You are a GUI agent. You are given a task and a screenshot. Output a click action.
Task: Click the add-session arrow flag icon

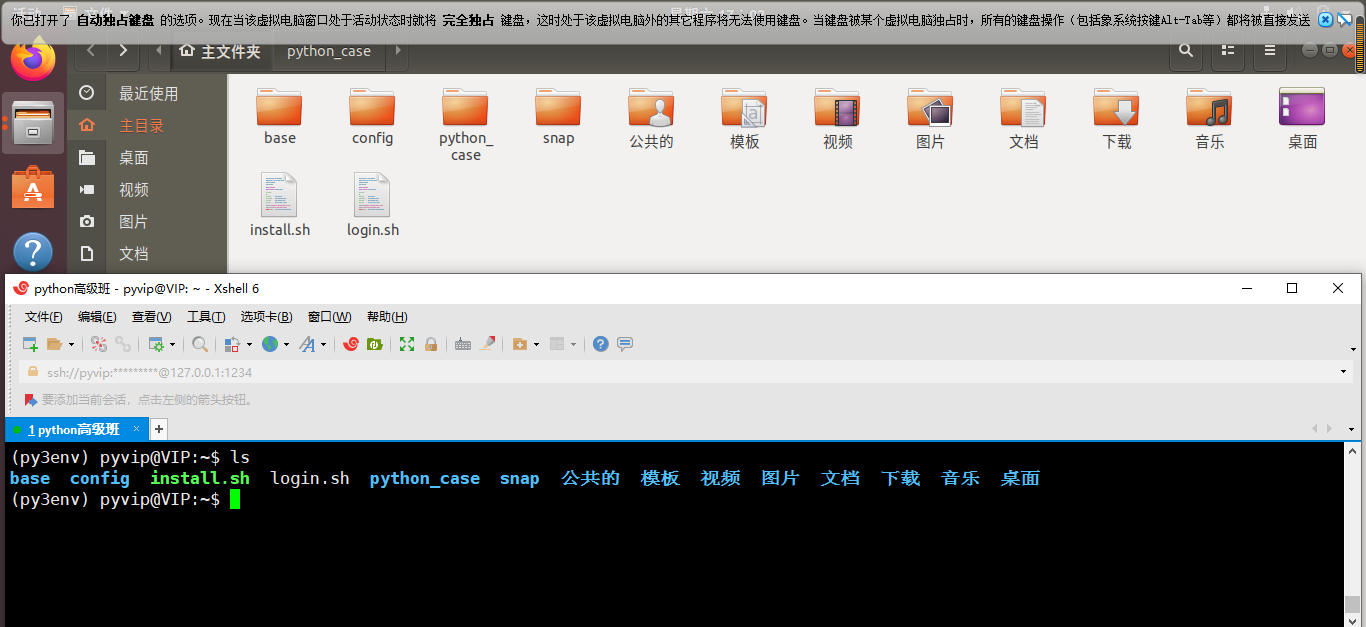coord(31,399)
